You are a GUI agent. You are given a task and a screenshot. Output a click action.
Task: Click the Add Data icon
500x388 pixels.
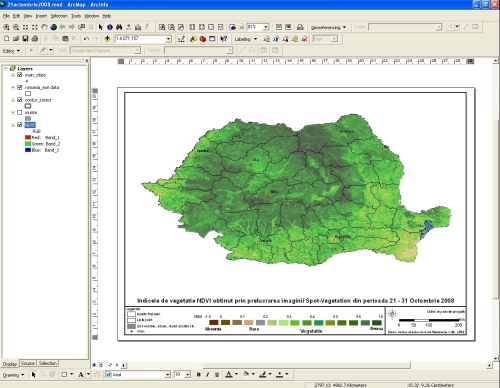[107, 39]
